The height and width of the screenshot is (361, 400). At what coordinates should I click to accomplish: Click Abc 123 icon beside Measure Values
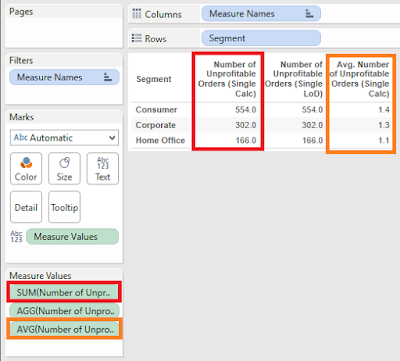click(16, 236)
